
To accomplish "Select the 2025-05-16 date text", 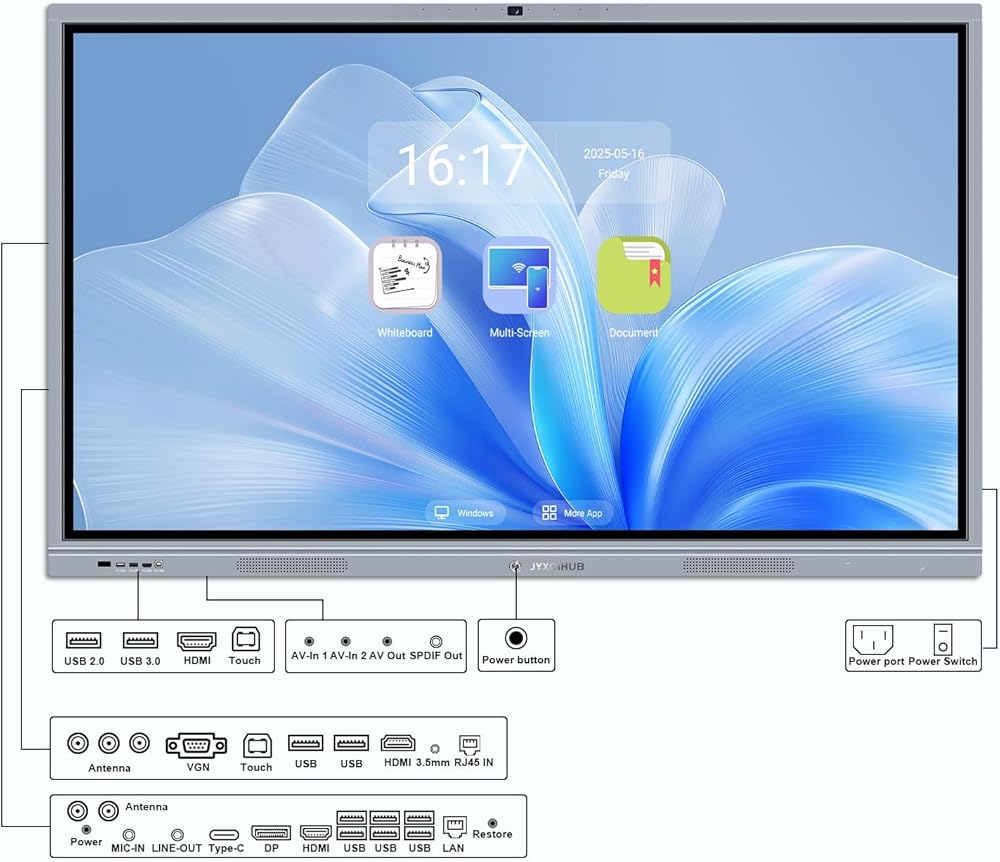I will coord(613,154).
